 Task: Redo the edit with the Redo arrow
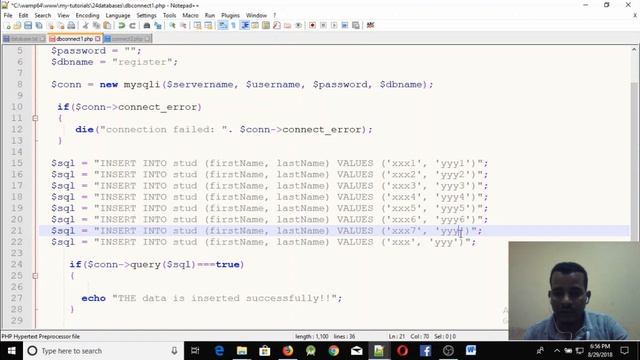pyautogui.click(x=132, y=25)
